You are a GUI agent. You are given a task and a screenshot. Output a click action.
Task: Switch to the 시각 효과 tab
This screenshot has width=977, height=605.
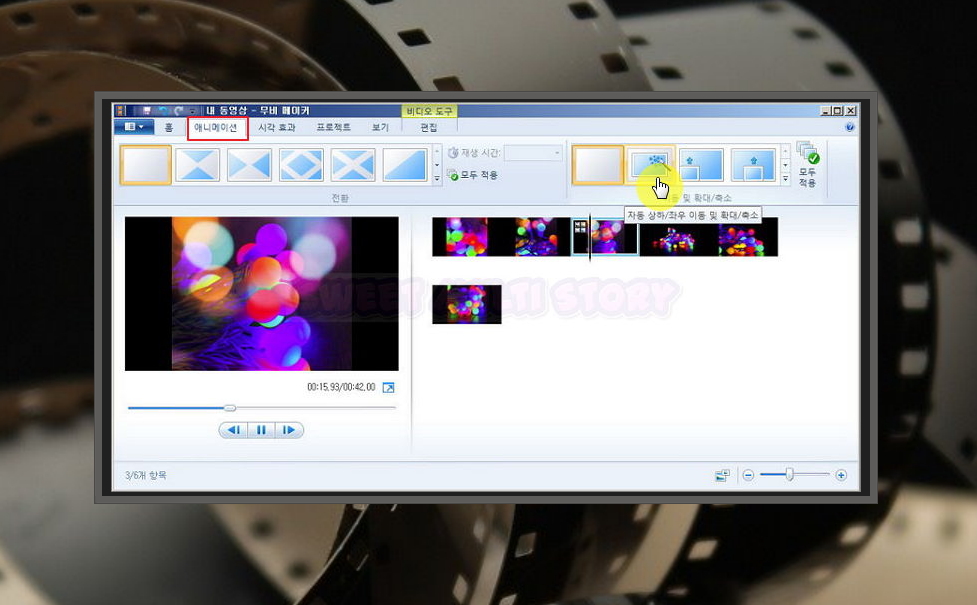[x=277, y=127]
